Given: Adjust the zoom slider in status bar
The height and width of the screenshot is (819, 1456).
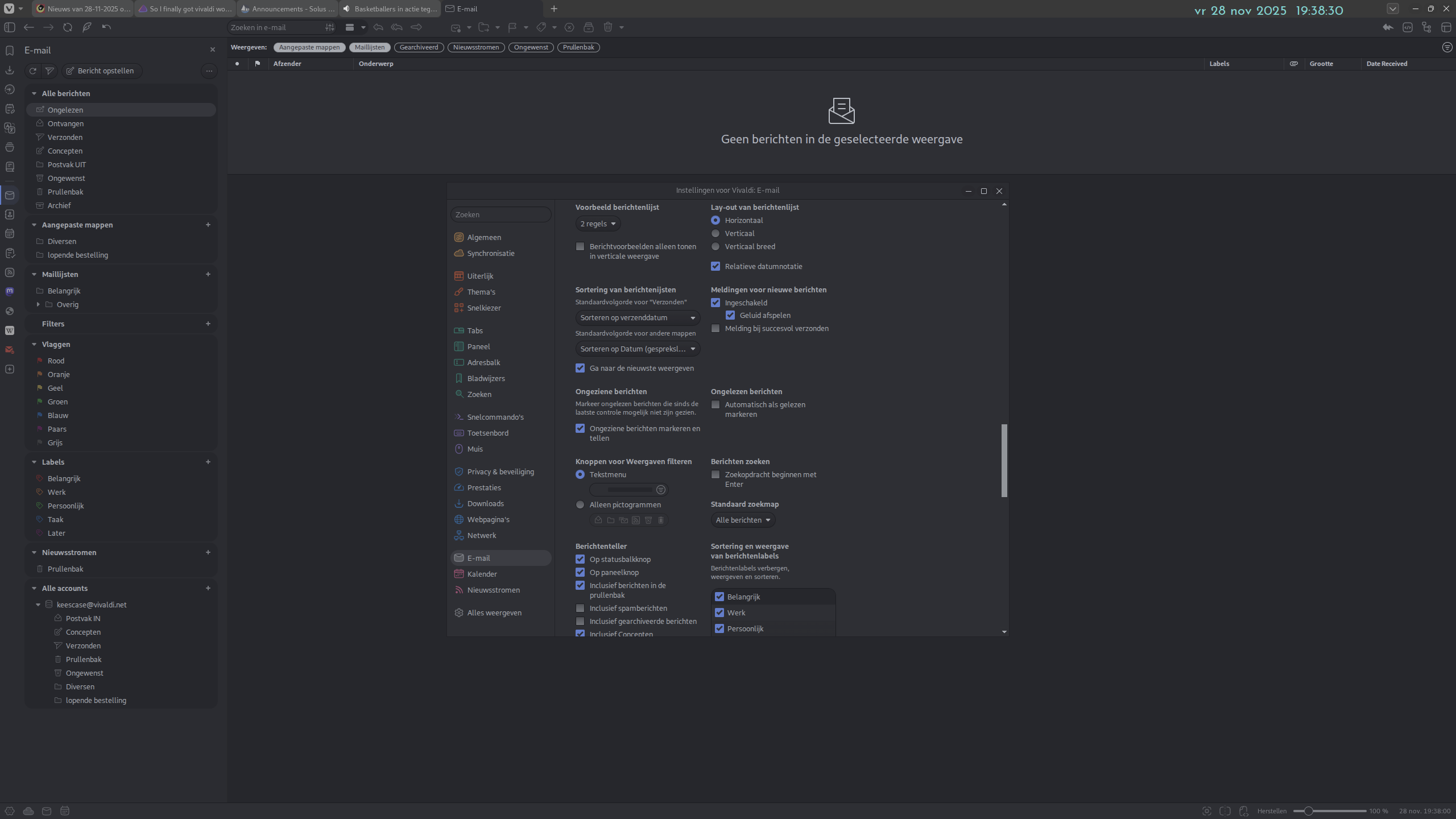Looking at the screenshot, I should pyautogui.click(x=1309, y=811).
